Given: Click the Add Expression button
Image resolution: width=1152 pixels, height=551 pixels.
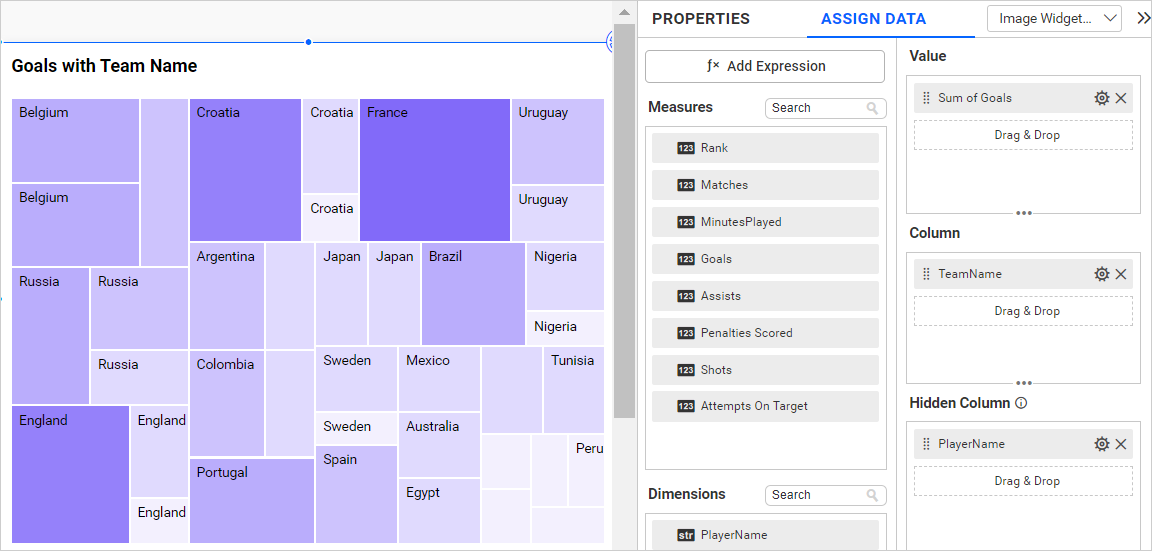Looking at the screenshot, I should (x=765, y=66).
